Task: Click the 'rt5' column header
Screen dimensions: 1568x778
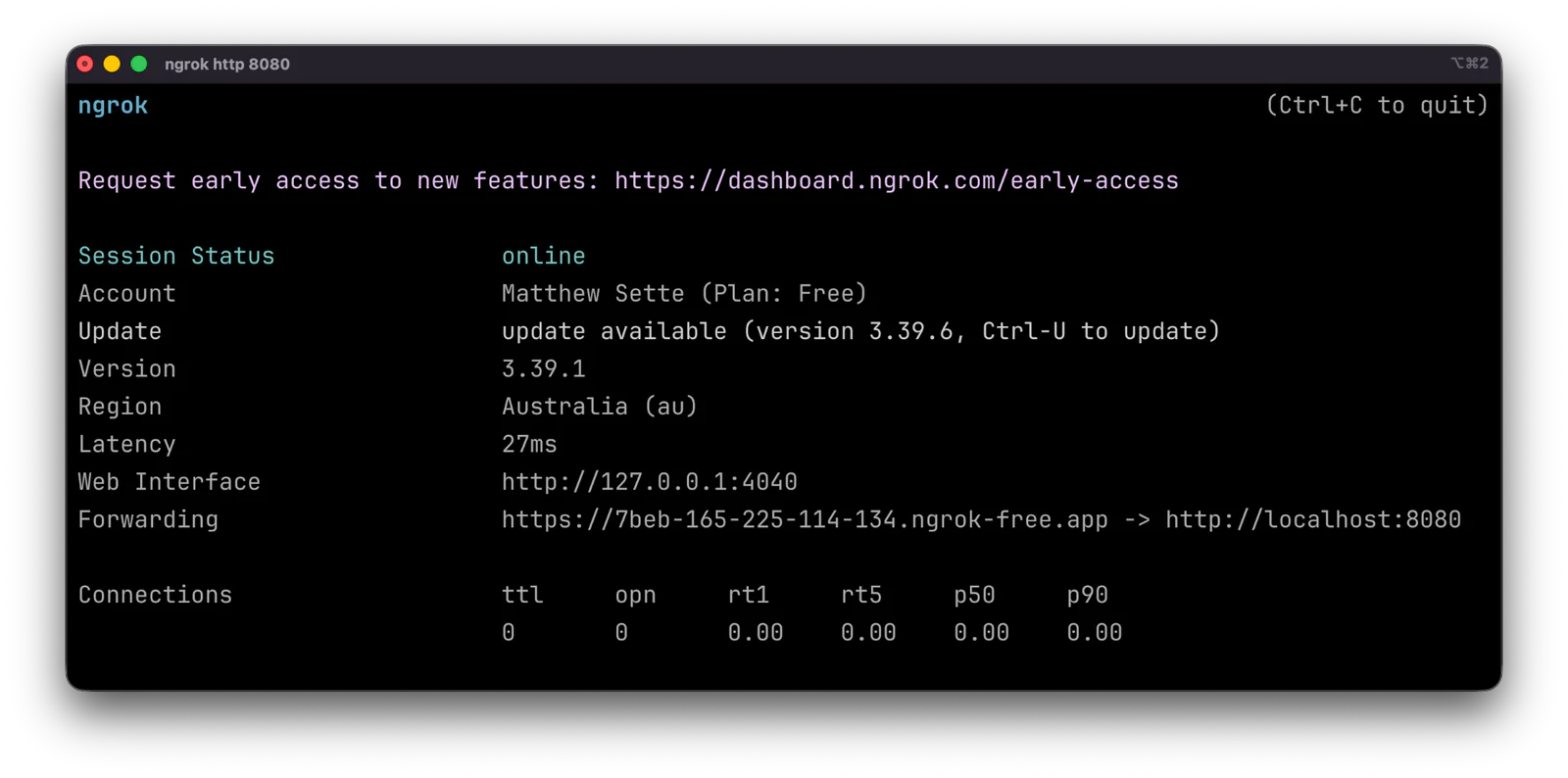Action: (861, 596)
